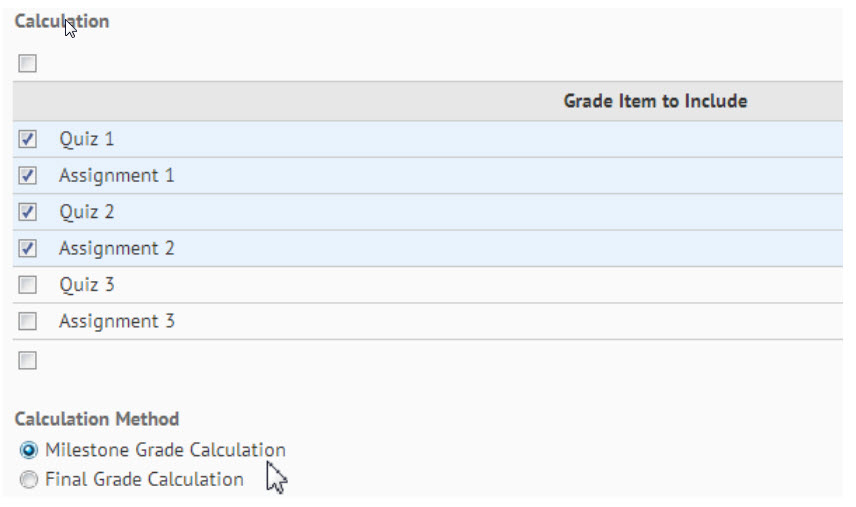Select the Milestone Grade Calculation radio button
The width and height of the screenshot is (856, 507).
(28, 450)
